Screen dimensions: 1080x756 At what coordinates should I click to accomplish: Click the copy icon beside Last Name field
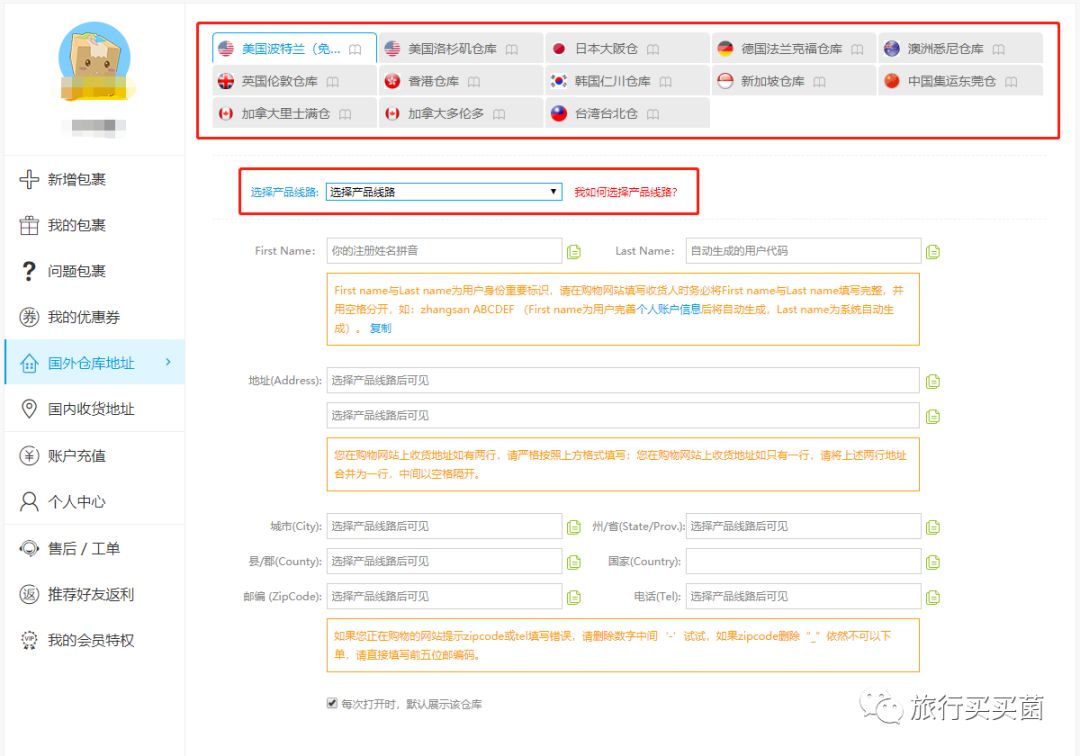(x=932, y=250)
